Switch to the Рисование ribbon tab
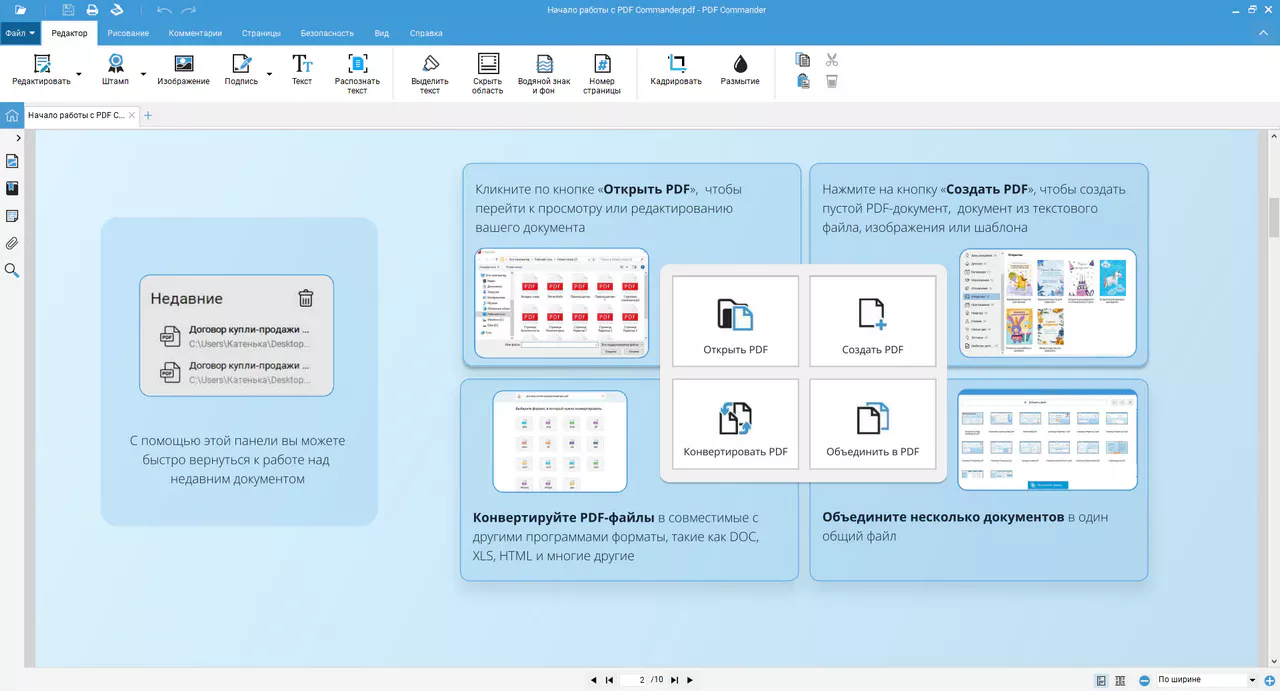Screen dimensions: 1280x691 [127, 32]
